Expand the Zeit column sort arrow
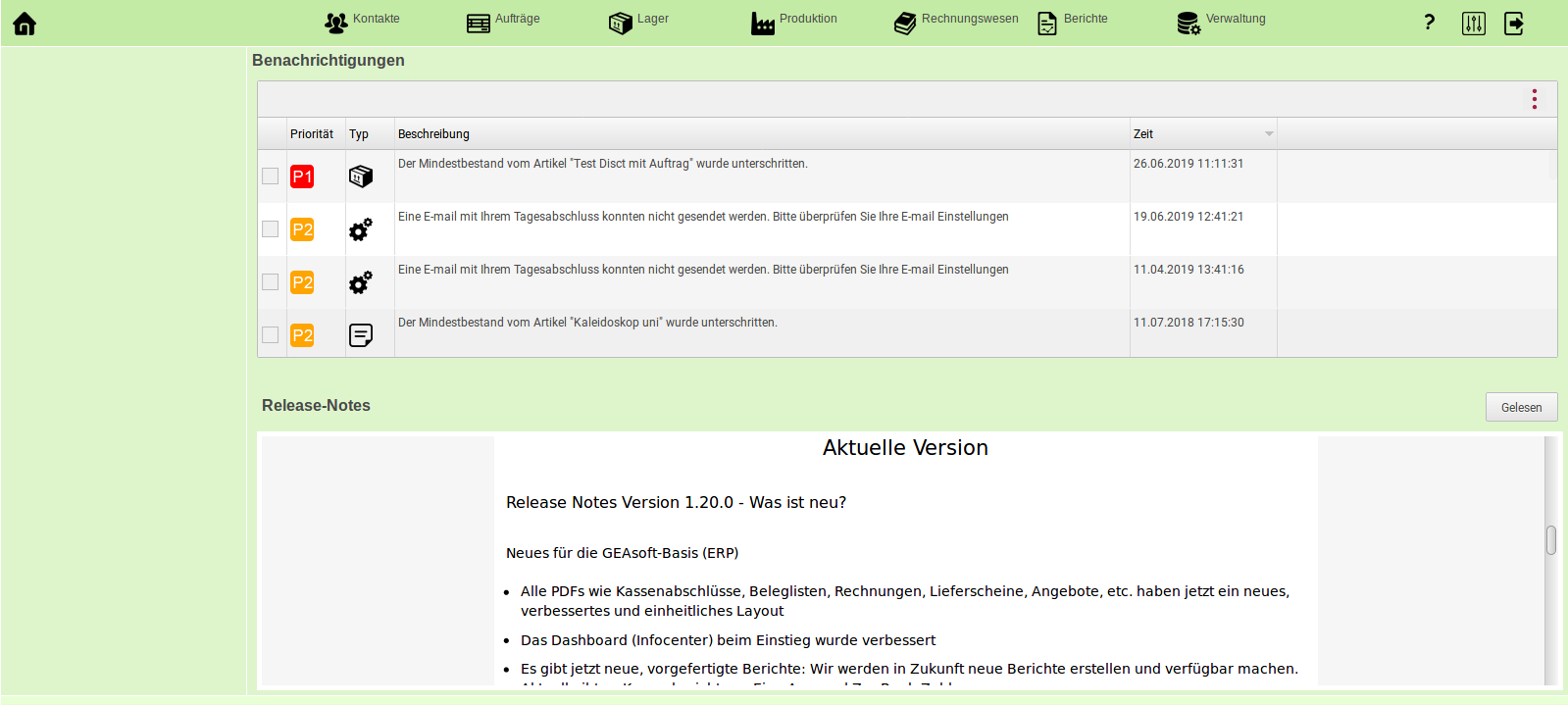The width and height of the screenshot is (1568, 705). pyautogui.click(x=1269, y=134)
